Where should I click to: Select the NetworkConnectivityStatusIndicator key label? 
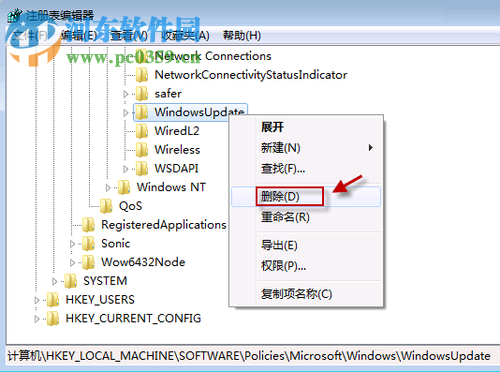click(251, 75)
